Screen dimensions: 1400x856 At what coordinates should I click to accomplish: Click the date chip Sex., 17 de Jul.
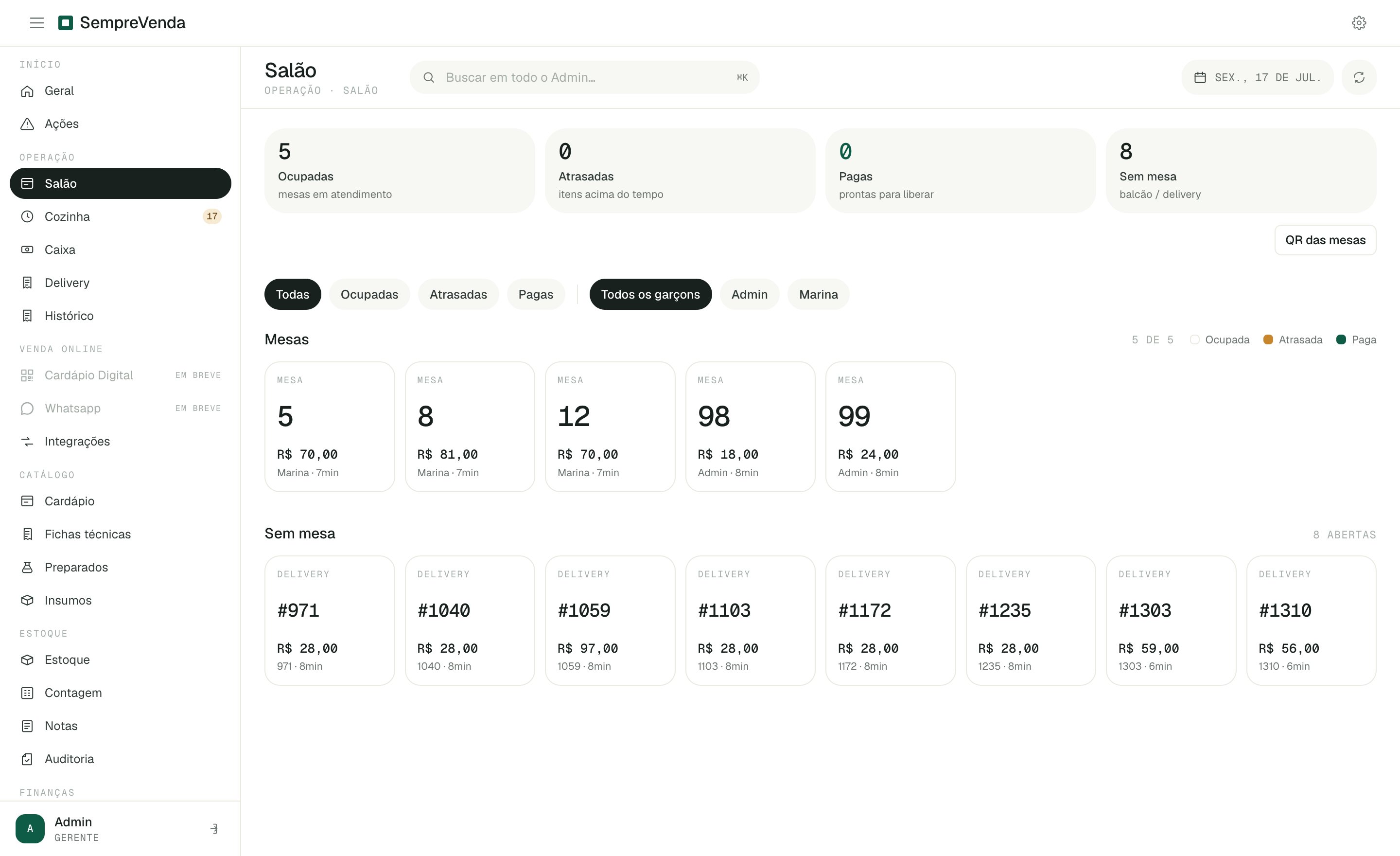point(1258,77)
